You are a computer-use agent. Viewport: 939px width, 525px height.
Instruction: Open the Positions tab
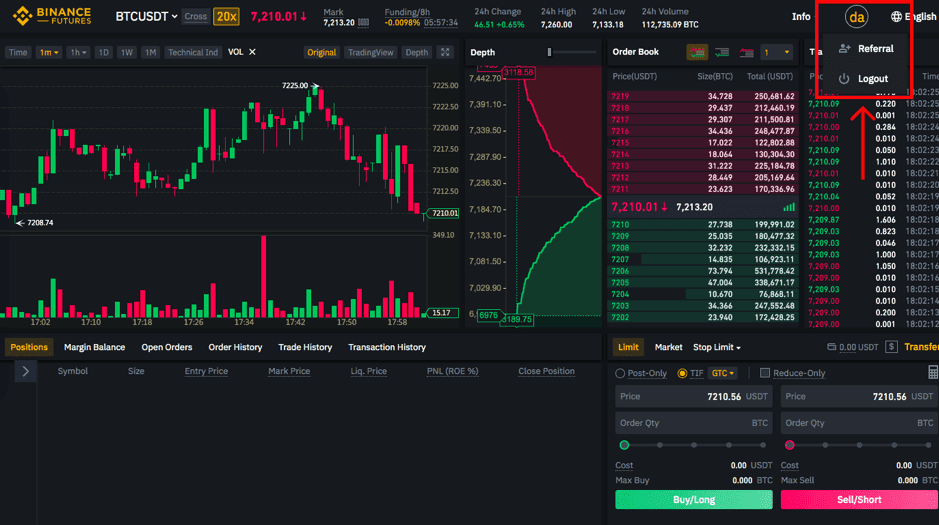[x=29, y=347]
